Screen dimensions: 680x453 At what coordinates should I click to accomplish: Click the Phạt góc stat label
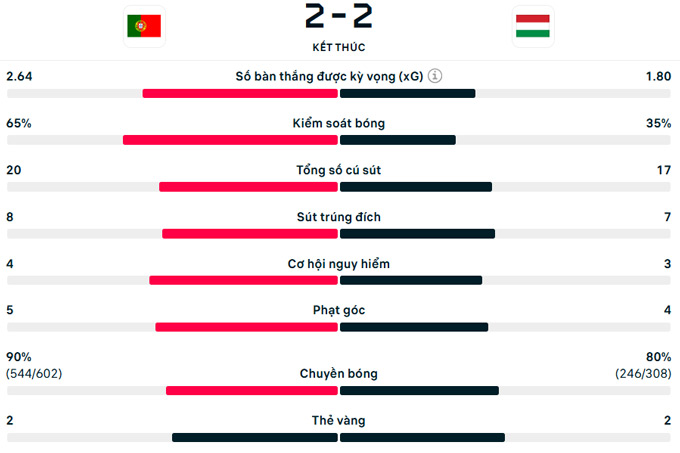[x=339, y=310]
